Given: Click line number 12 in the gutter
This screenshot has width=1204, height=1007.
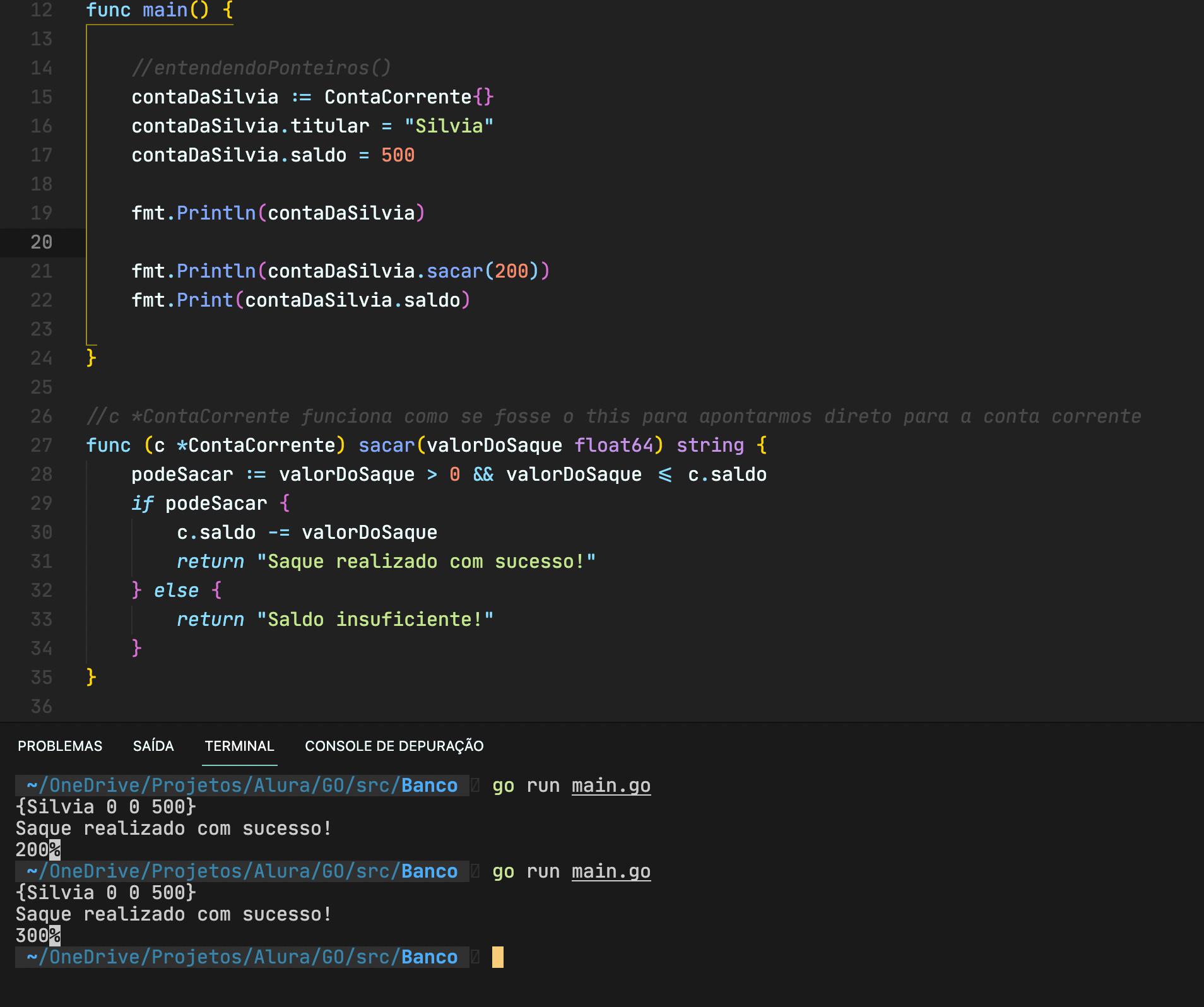Looking at the screenshot, I should [42, 10].
